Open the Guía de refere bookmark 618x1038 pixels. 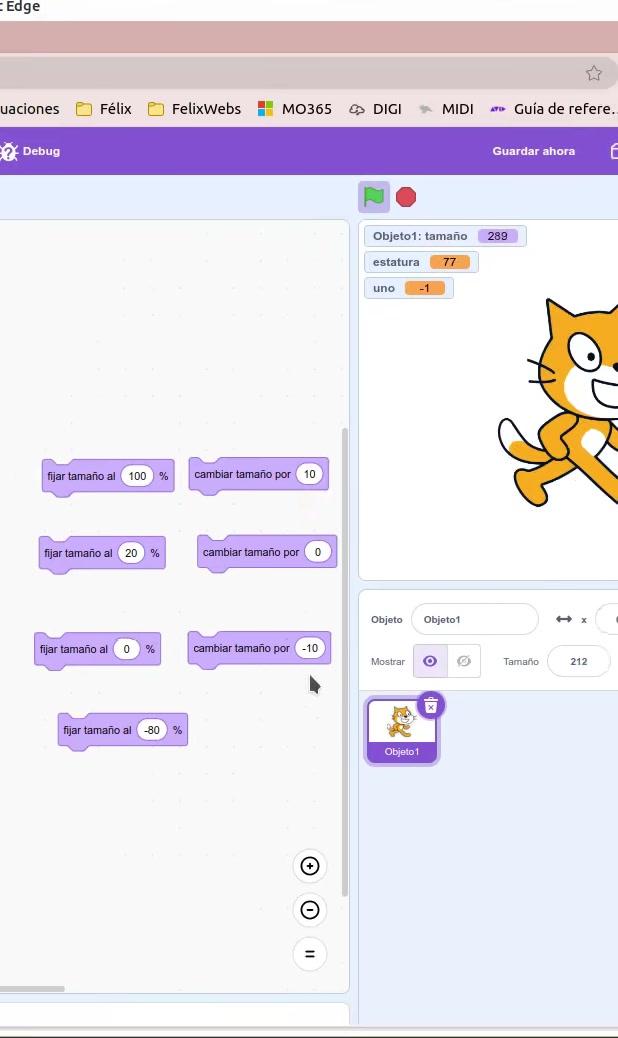(553, 109)
